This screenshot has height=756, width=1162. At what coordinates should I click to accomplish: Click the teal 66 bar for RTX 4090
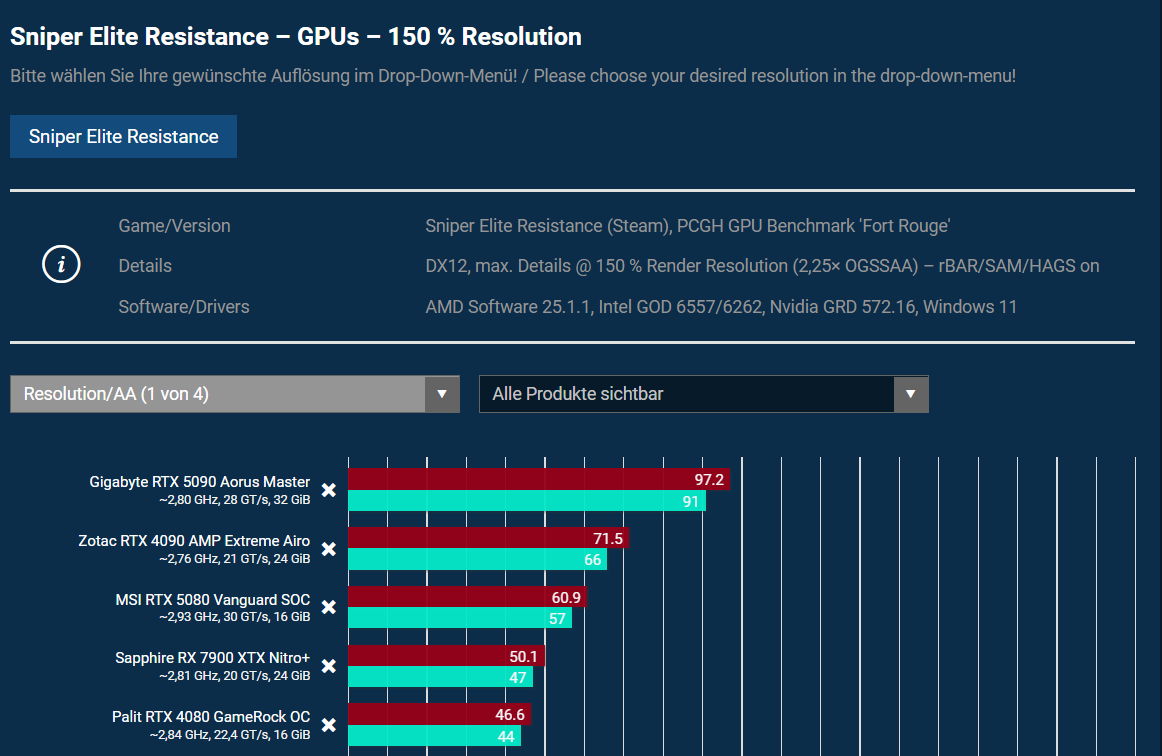pyautogui.click(x=477, y=559)
